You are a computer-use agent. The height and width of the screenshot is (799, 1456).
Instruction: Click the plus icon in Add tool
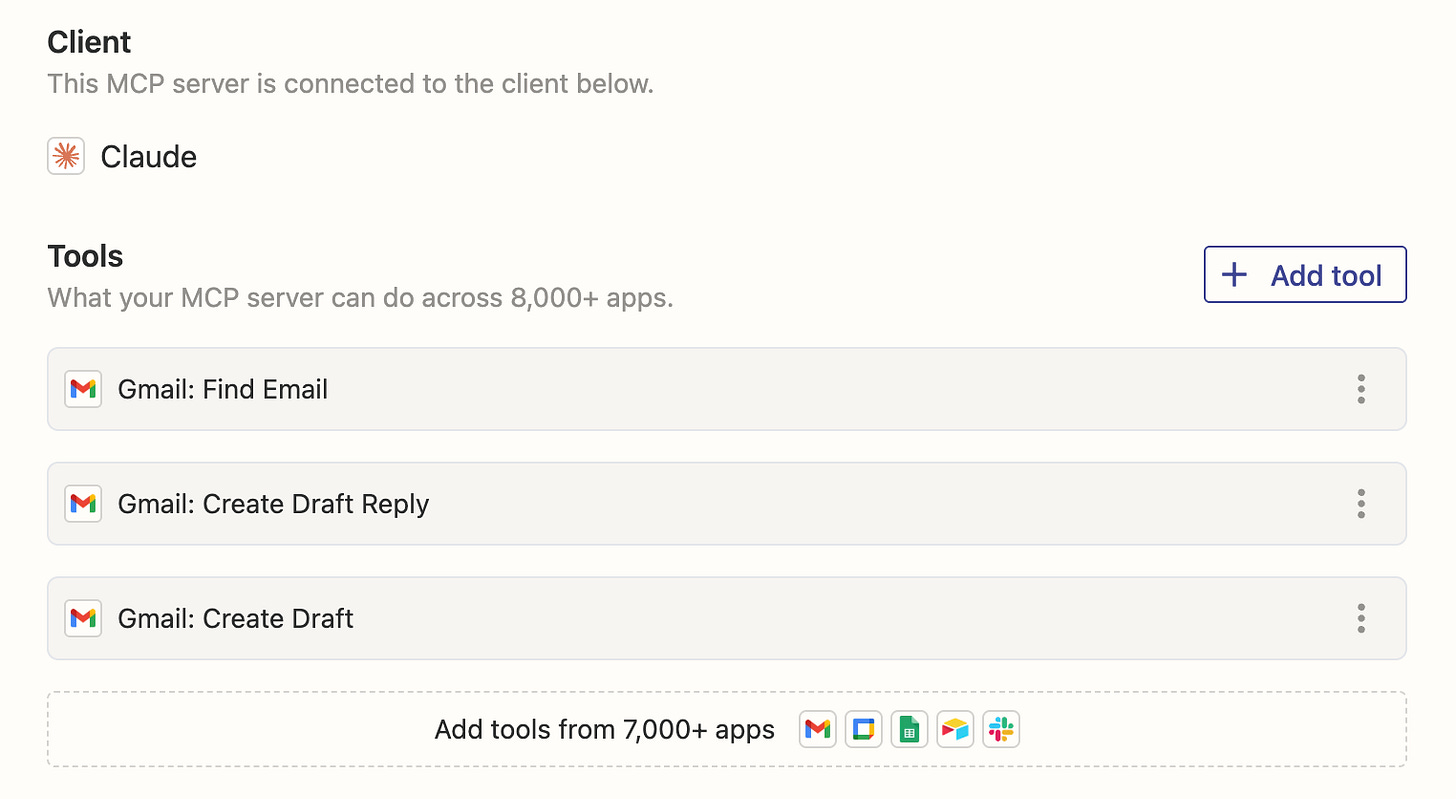pos(1235,275)
